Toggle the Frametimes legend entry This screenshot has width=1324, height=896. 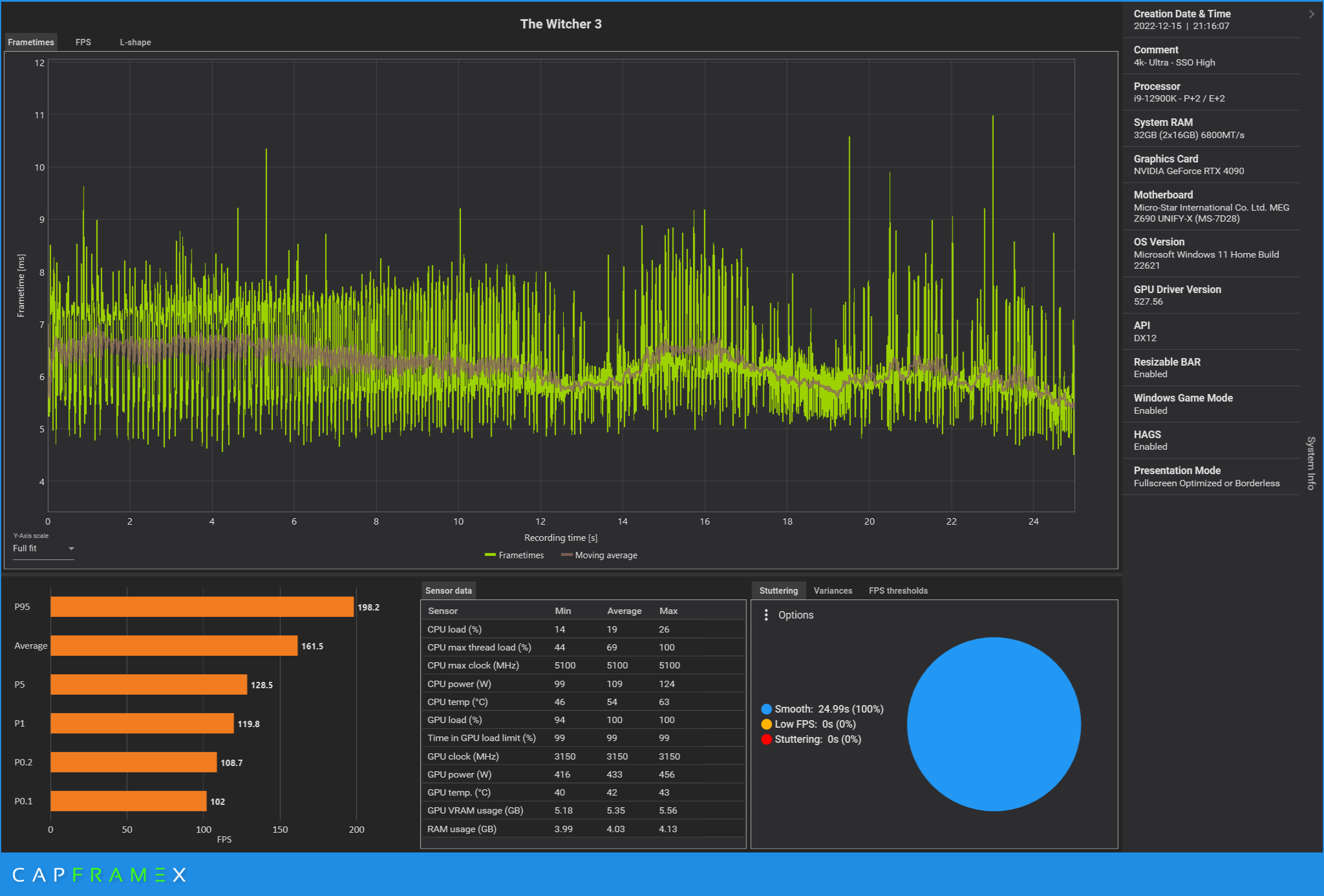[514, 555]
